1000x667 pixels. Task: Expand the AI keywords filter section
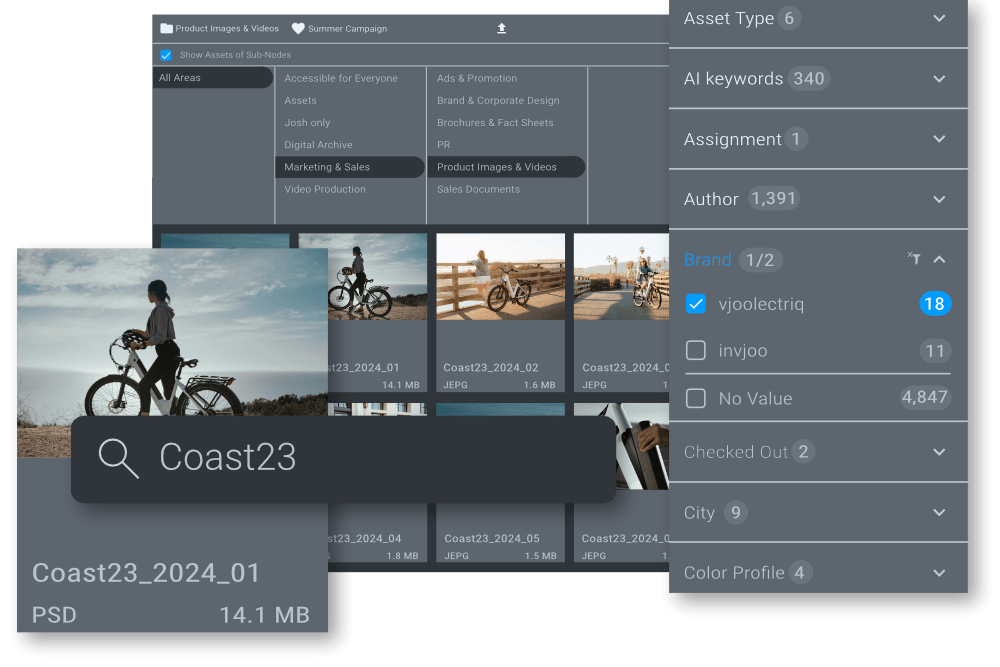pyautogui.click(x=938, y=79)
